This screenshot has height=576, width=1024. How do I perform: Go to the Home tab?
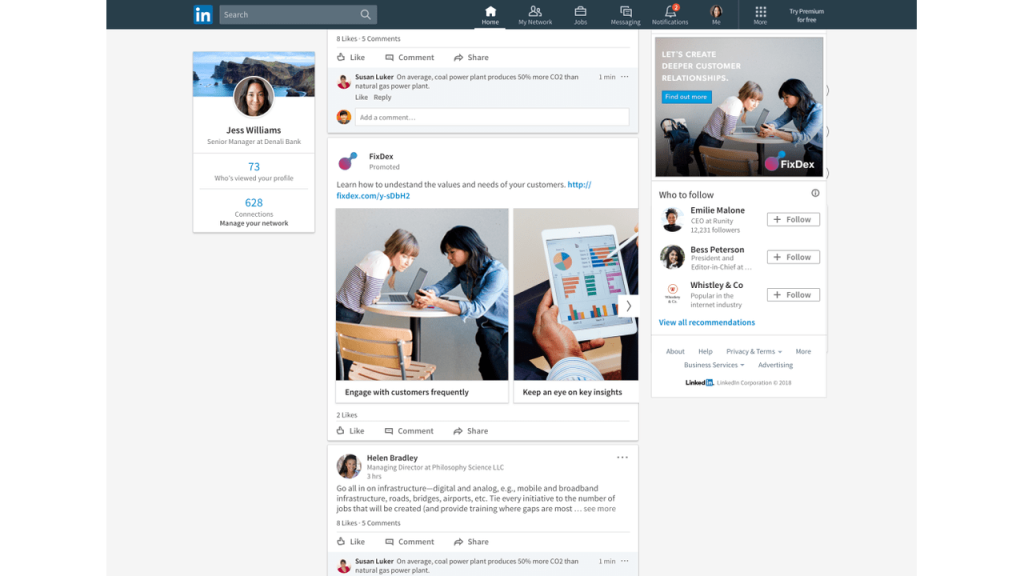point(490,15)
